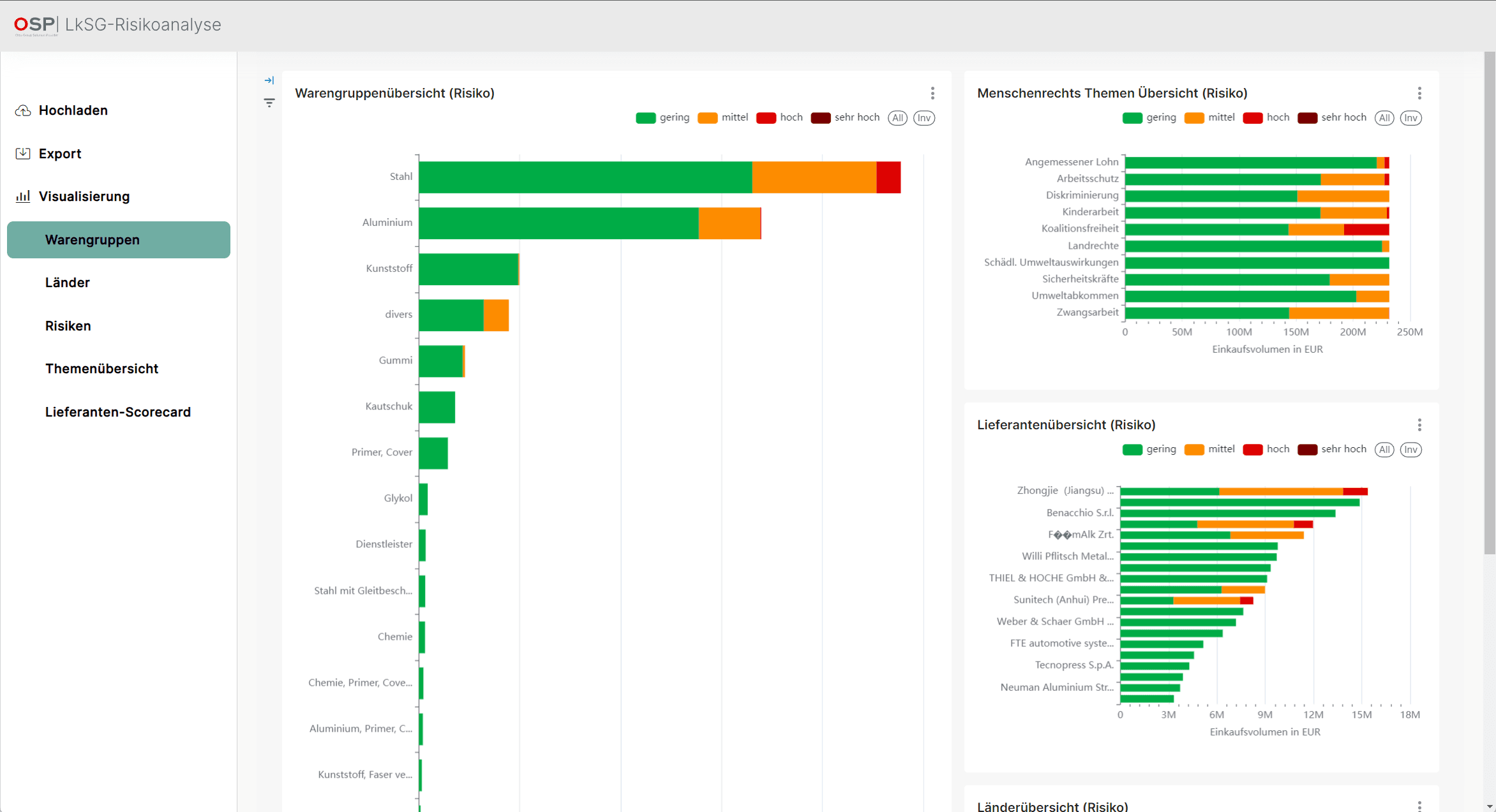Screen dimensions: 1496x812
Task: Click orange segment of divers bar
Action: point(496,315)
